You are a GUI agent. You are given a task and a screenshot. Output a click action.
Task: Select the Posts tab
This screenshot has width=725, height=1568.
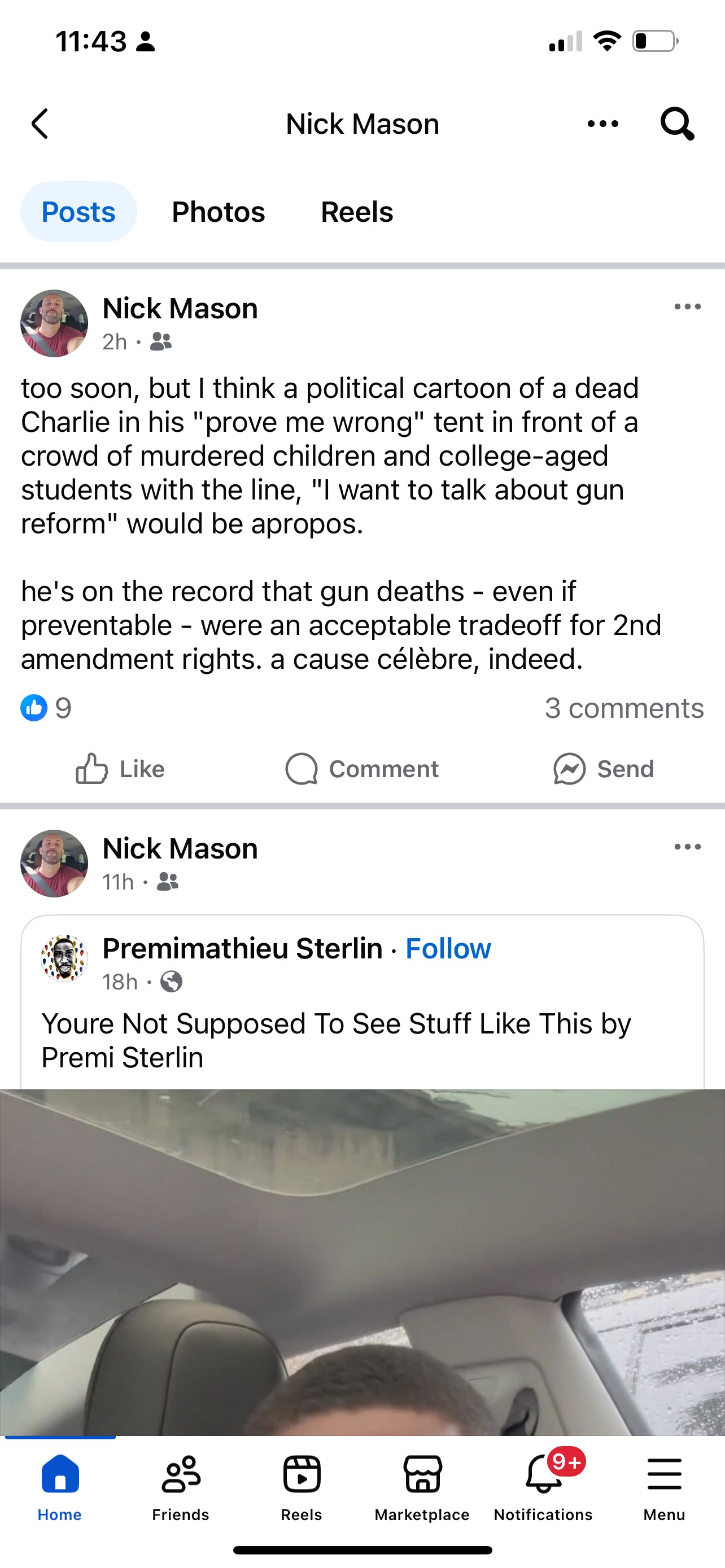coord(78,212)
